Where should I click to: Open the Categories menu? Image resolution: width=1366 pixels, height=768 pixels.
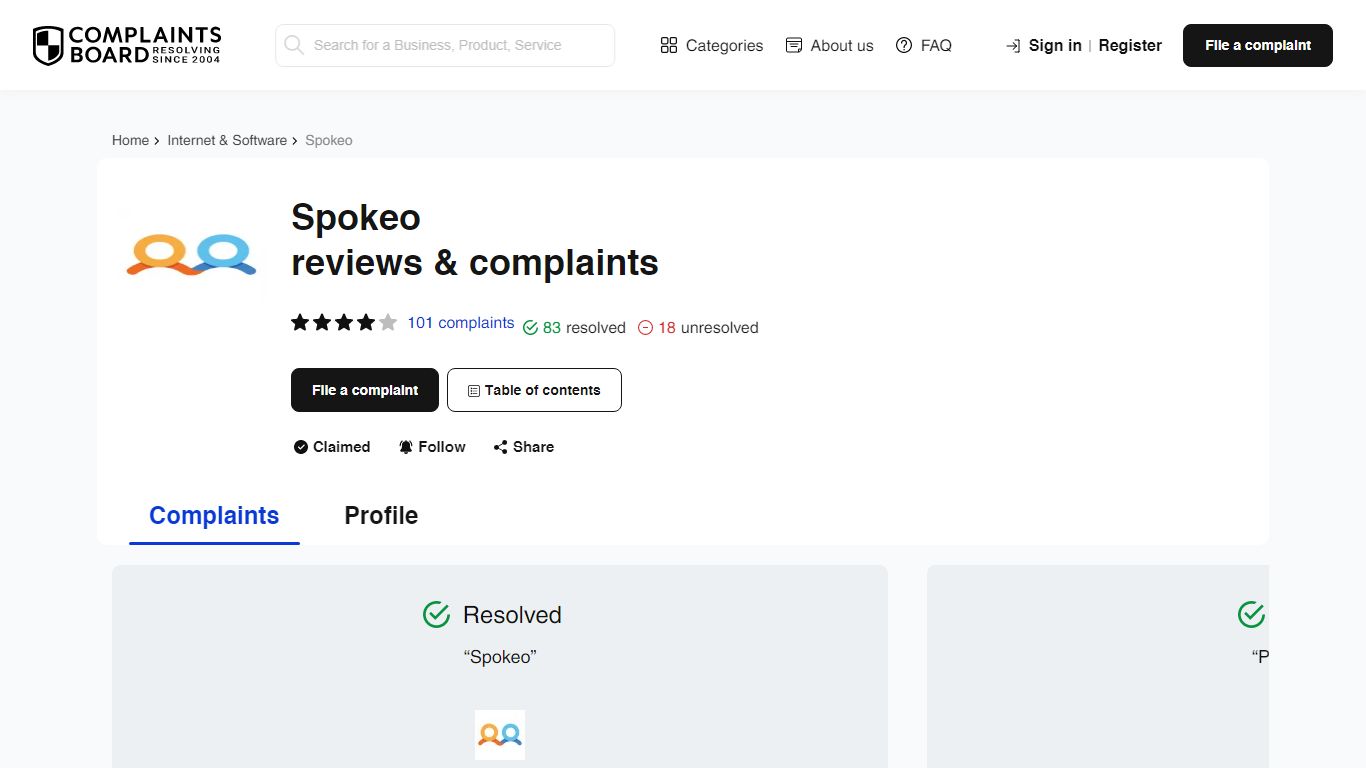[712, 45]
